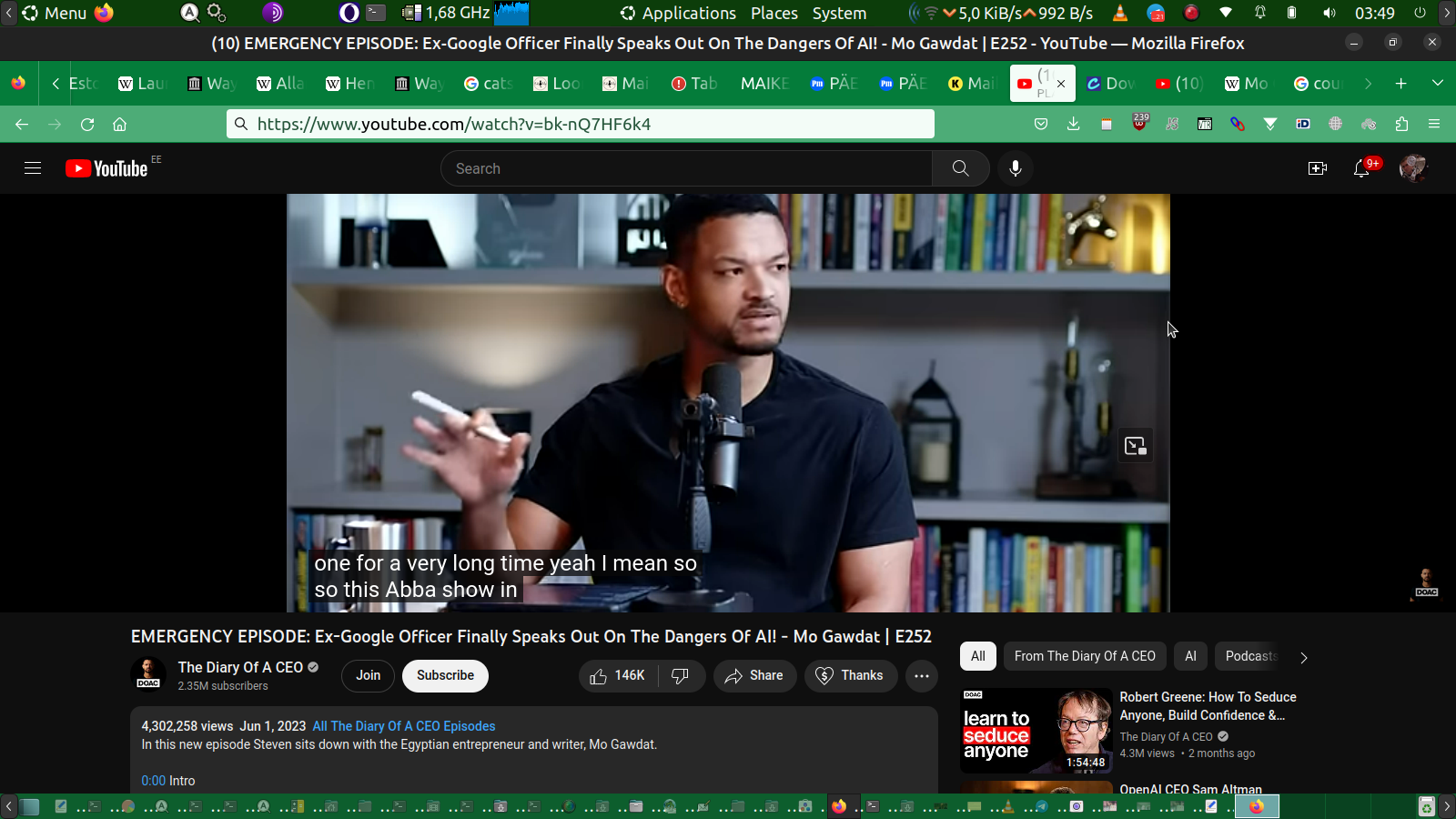Open volume control in system tray
Screen dimensions: 1456x819
1330,13
